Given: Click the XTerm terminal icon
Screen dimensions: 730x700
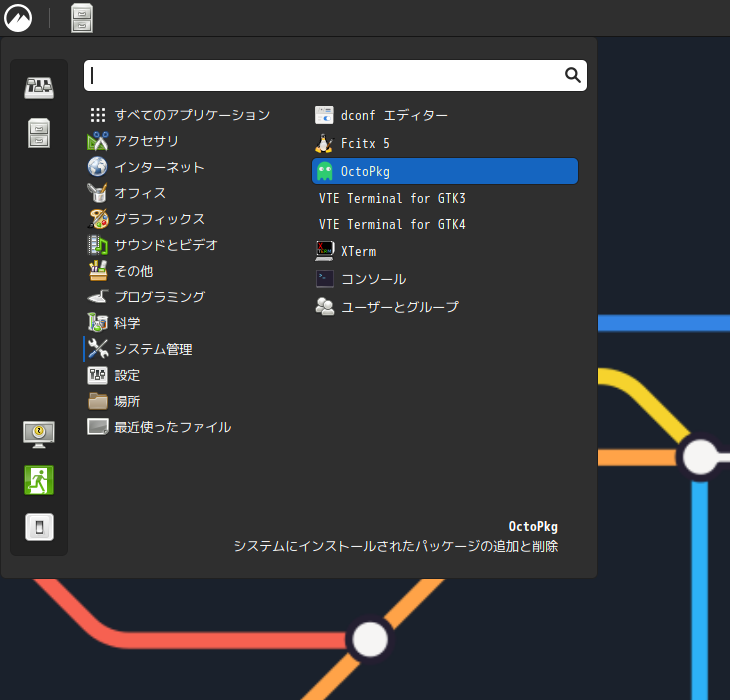Looking at the screenshot, I should coord(324,251).
